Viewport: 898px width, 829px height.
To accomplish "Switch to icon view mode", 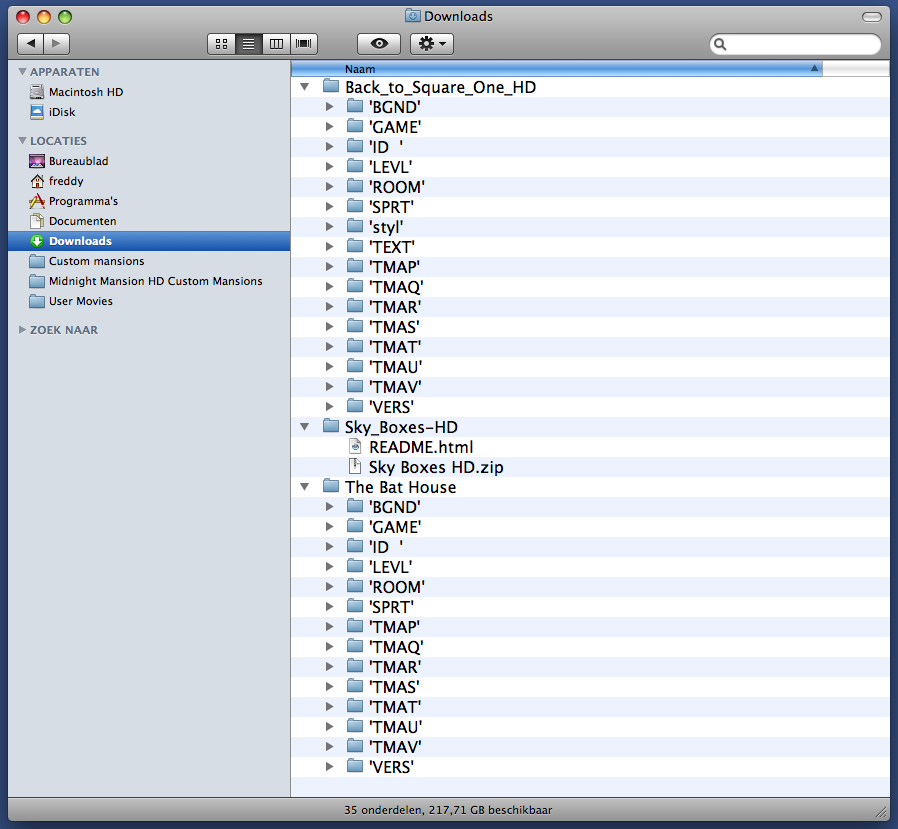I will pos(221,44).
